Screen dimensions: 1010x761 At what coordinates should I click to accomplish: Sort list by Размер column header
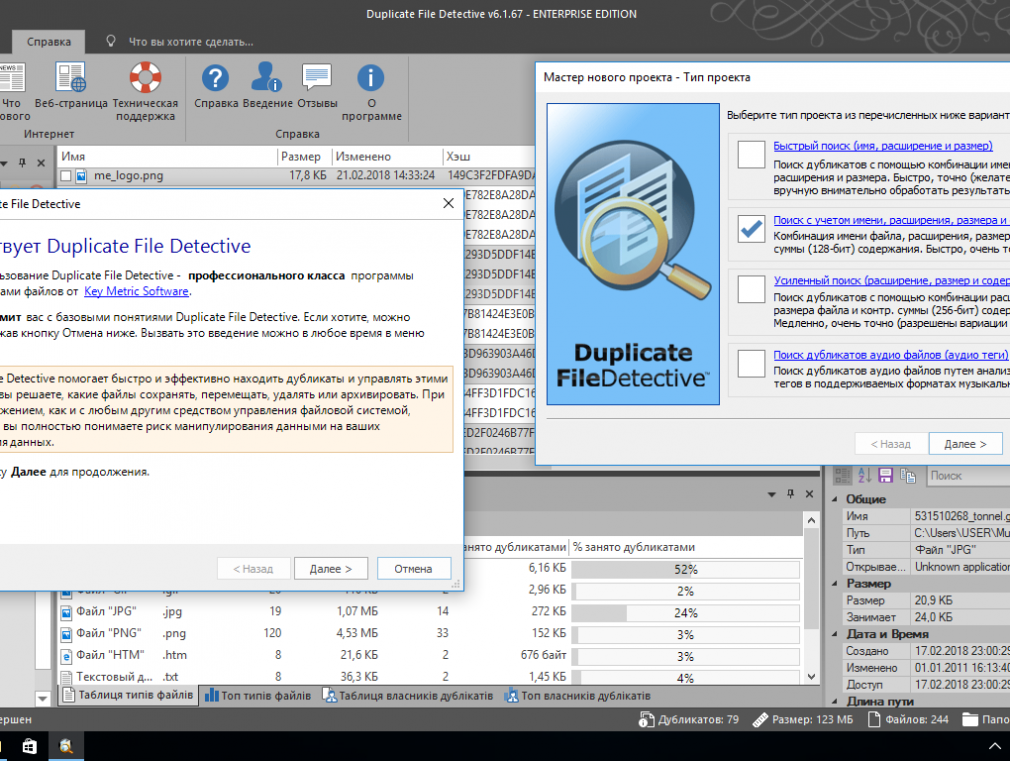click(x=305, y=157)
